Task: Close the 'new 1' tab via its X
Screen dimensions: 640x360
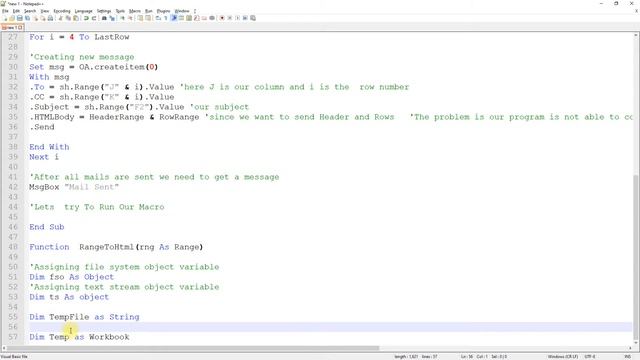Action: [x=20, y=27]
